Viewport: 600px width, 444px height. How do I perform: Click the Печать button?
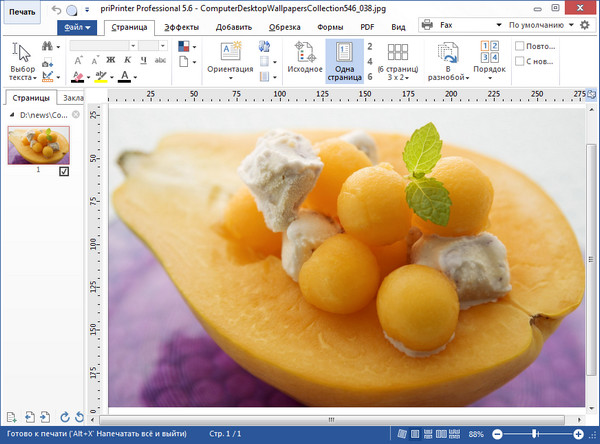21,12
